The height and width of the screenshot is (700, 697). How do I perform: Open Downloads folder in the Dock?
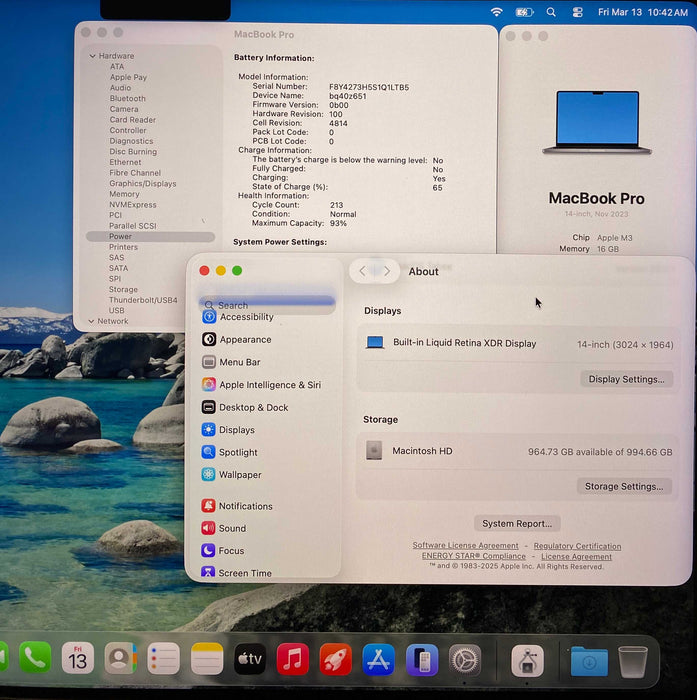pyautogui.click(x=589, y=660)
